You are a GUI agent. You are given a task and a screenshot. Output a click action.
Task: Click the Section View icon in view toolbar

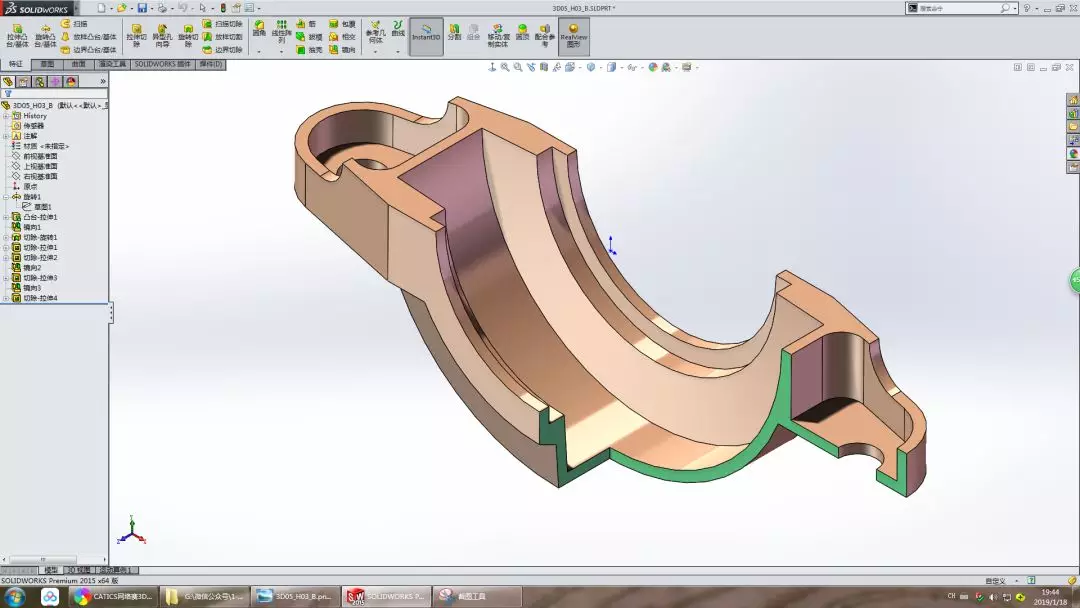[x=543, y=67]
